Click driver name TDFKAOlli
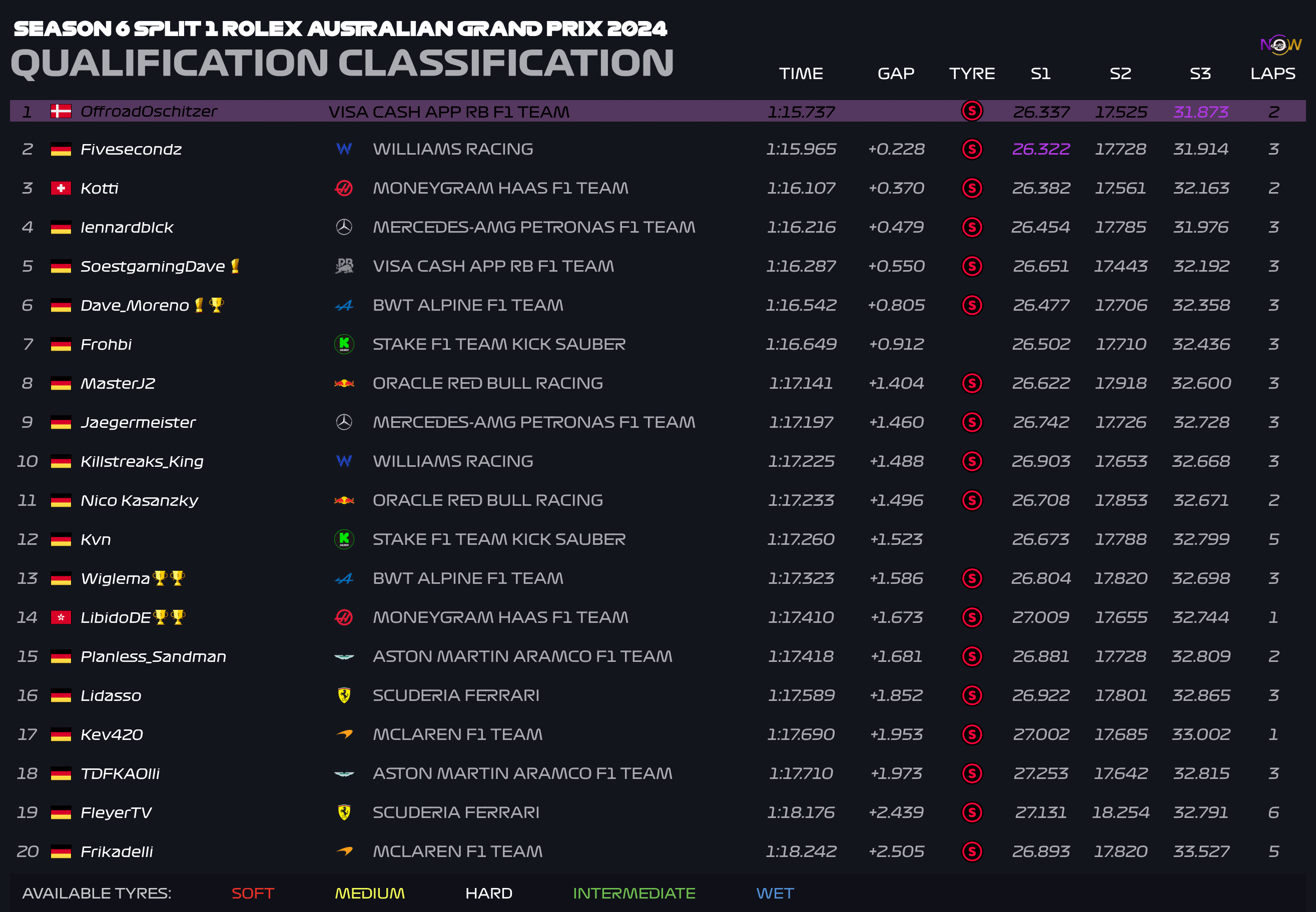 pyautogui.click(x=120, y=774)
